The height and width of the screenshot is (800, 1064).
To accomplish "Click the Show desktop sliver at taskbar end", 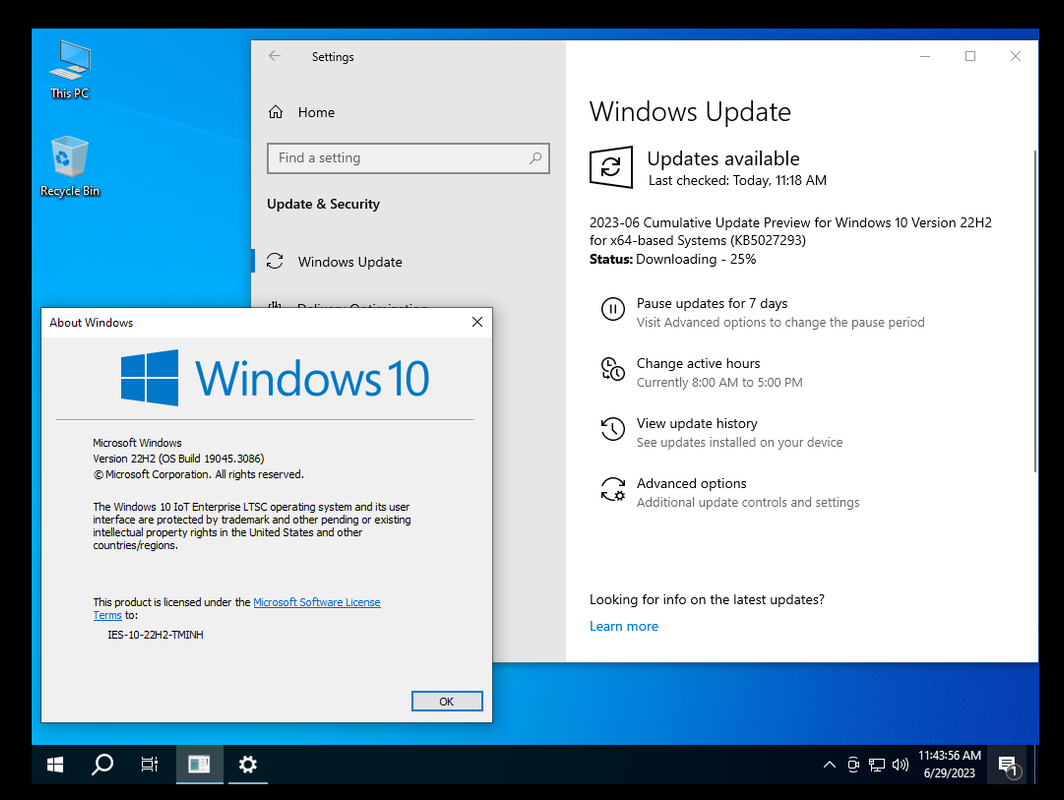I will click(1035, 765).
